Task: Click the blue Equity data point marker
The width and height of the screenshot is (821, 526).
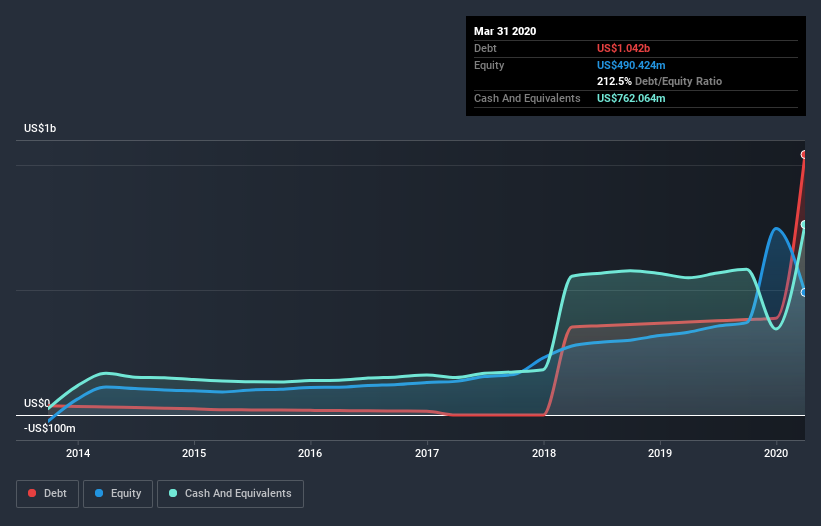Action: [x=804, y=293]
